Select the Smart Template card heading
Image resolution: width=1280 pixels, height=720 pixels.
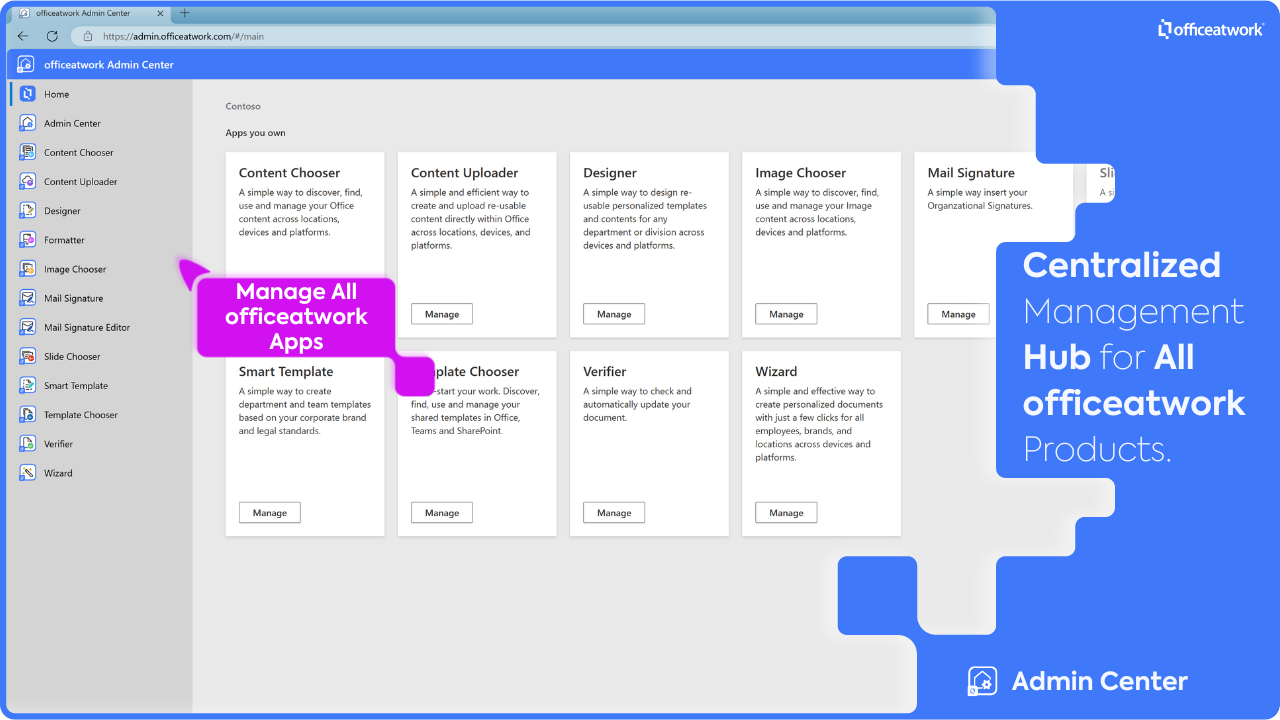(286, 372)
